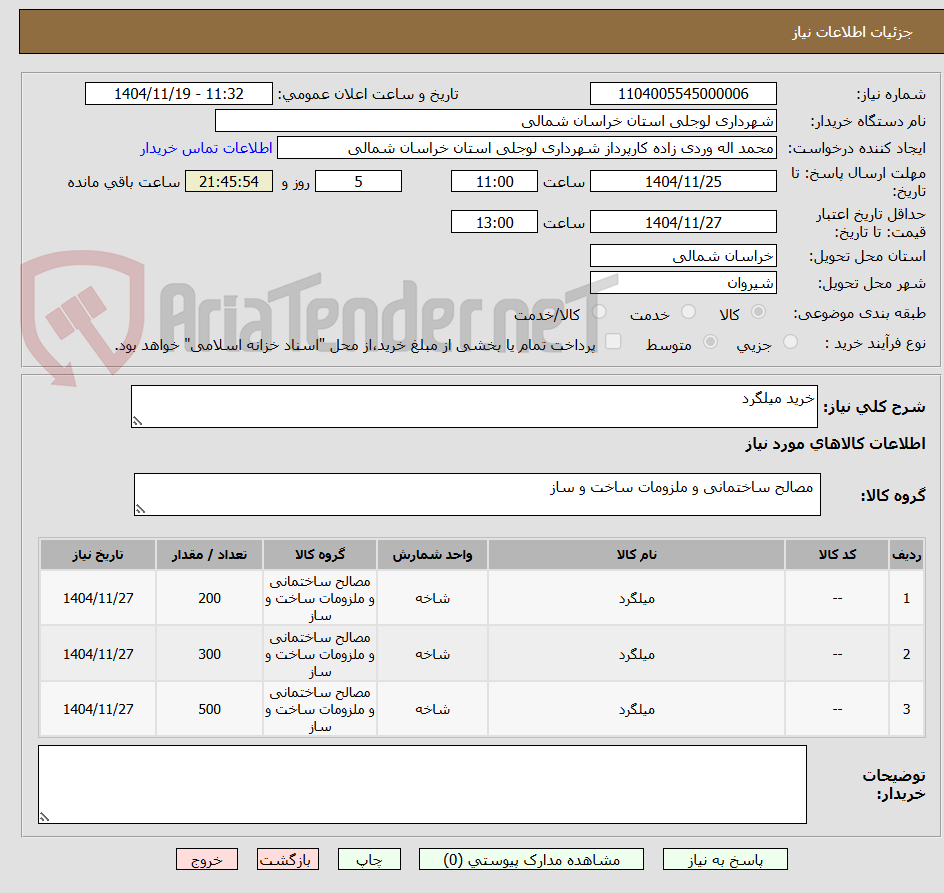
Task: Click quantity 200 cell
Action: coord(210,598)
